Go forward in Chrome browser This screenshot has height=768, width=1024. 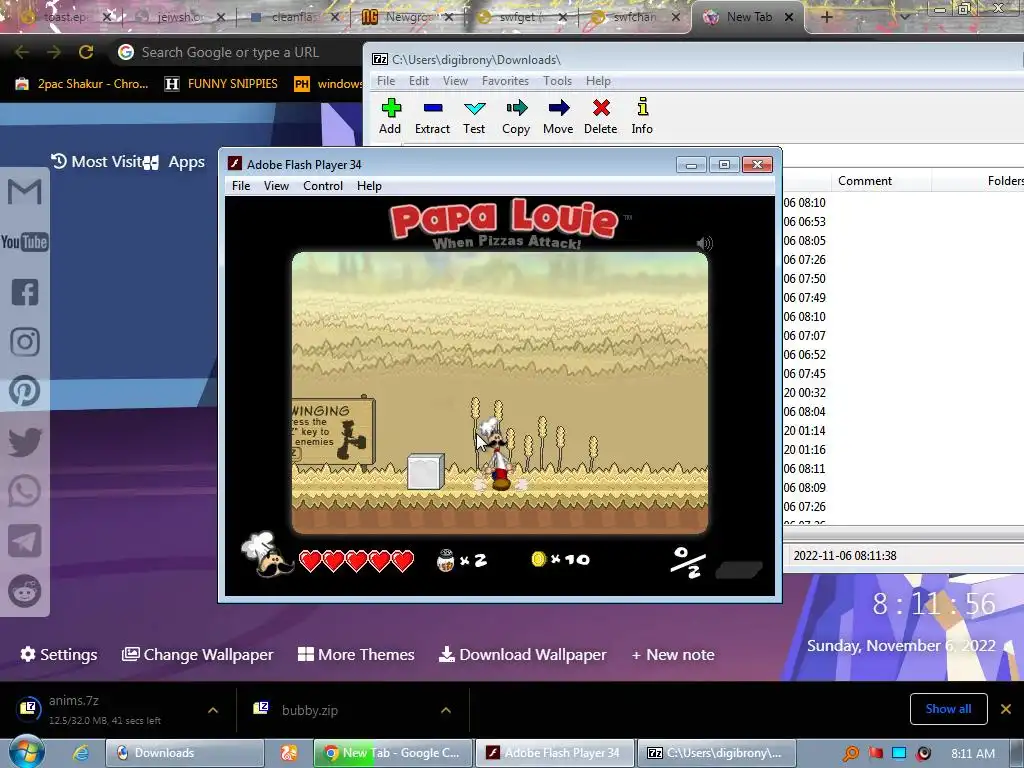54,52
